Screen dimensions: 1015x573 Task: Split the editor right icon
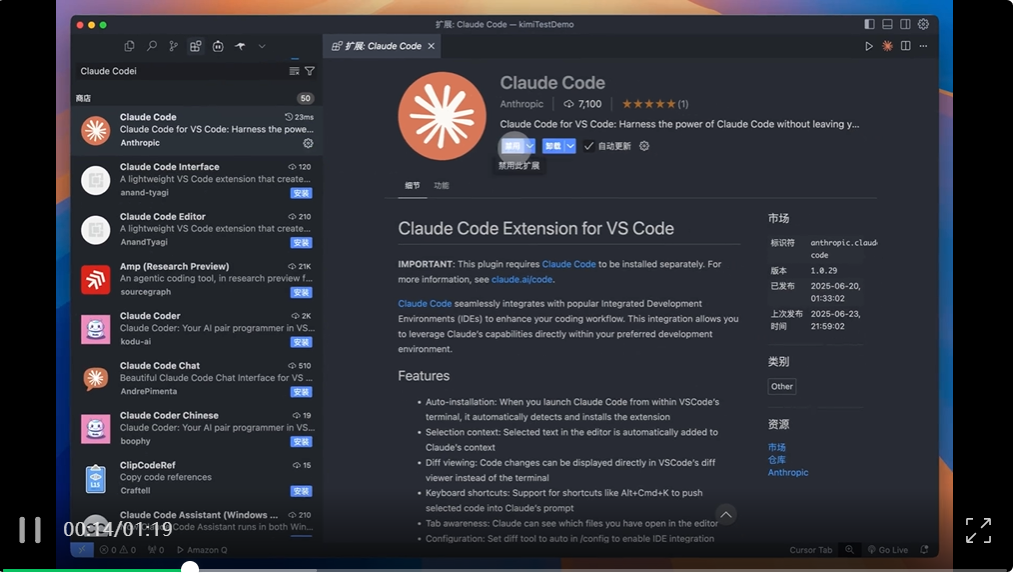click(x=906, y=46)
